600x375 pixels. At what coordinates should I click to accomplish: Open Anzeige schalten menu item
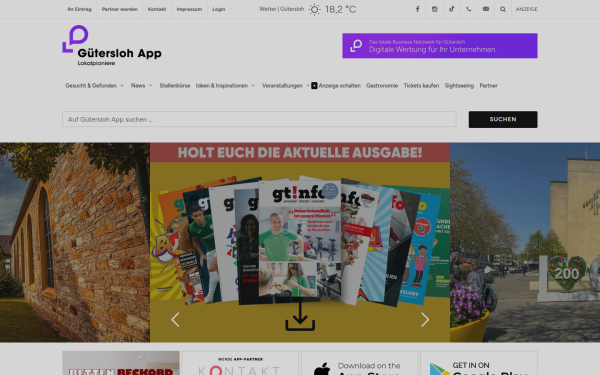pos(339,85)
